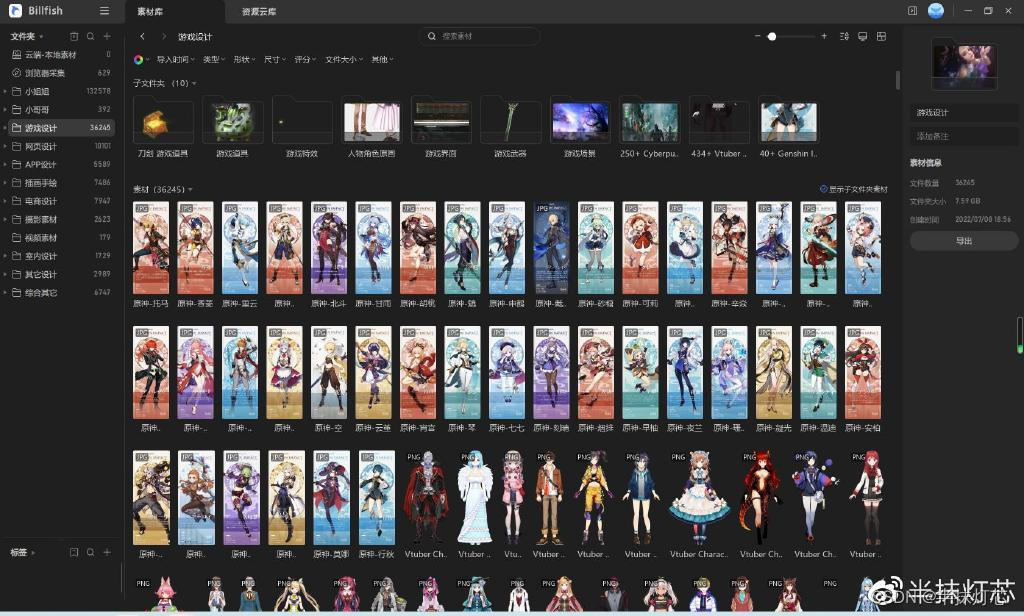This screenshot has height=616, width=1024.
Task: Select the 视频素材 folder
Action: click(x=59, y=238)
